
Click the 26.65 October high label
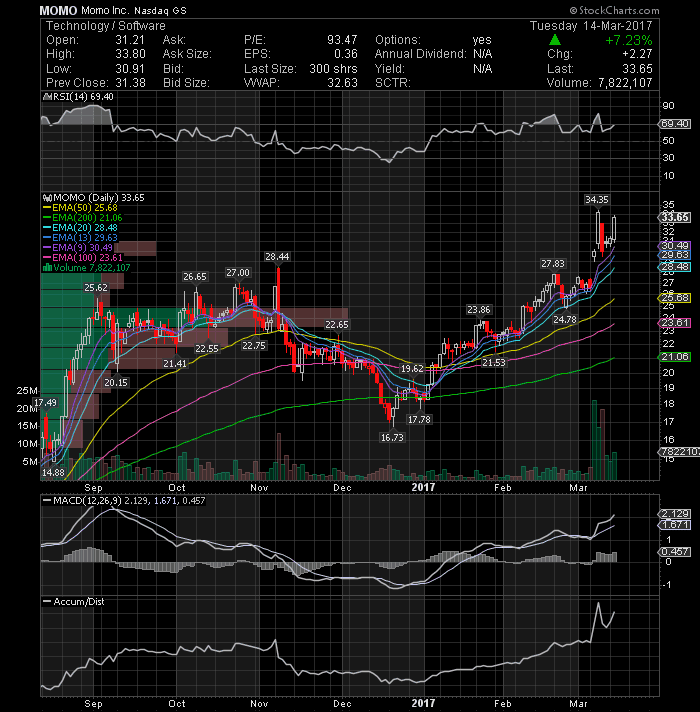(x=195, y=277)
